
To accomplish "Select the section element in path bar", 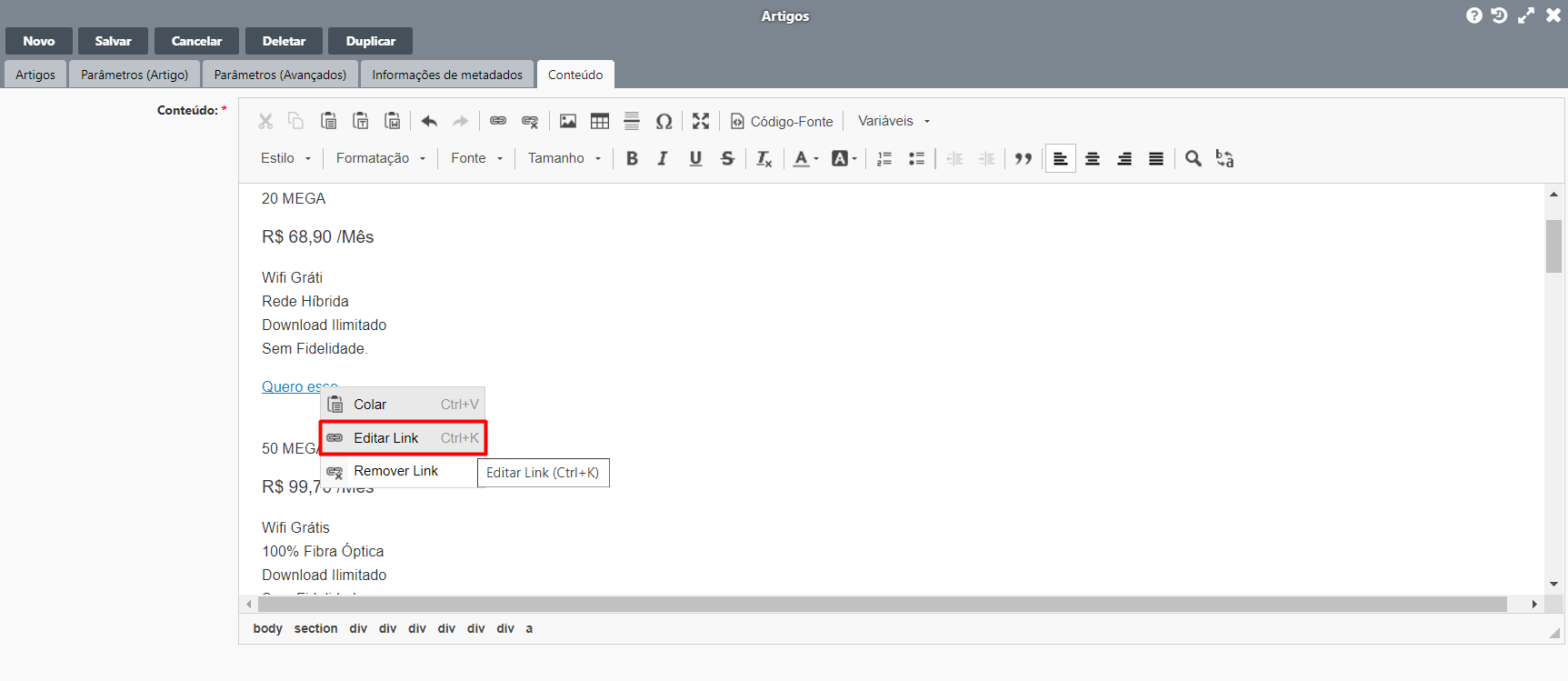I will (x=315, y=628).
